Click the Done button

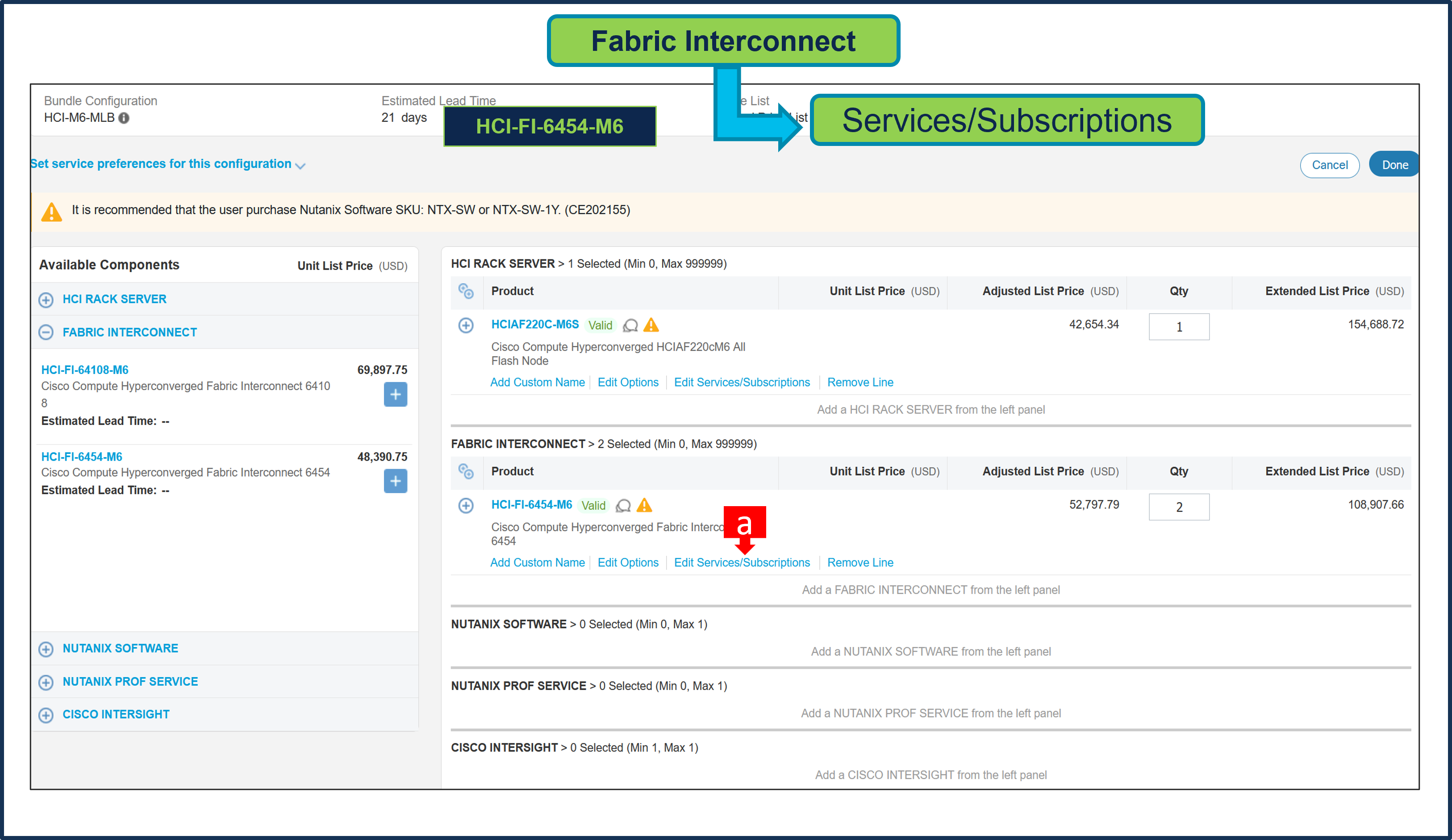pyautogui.click(x=1394, y=165)
